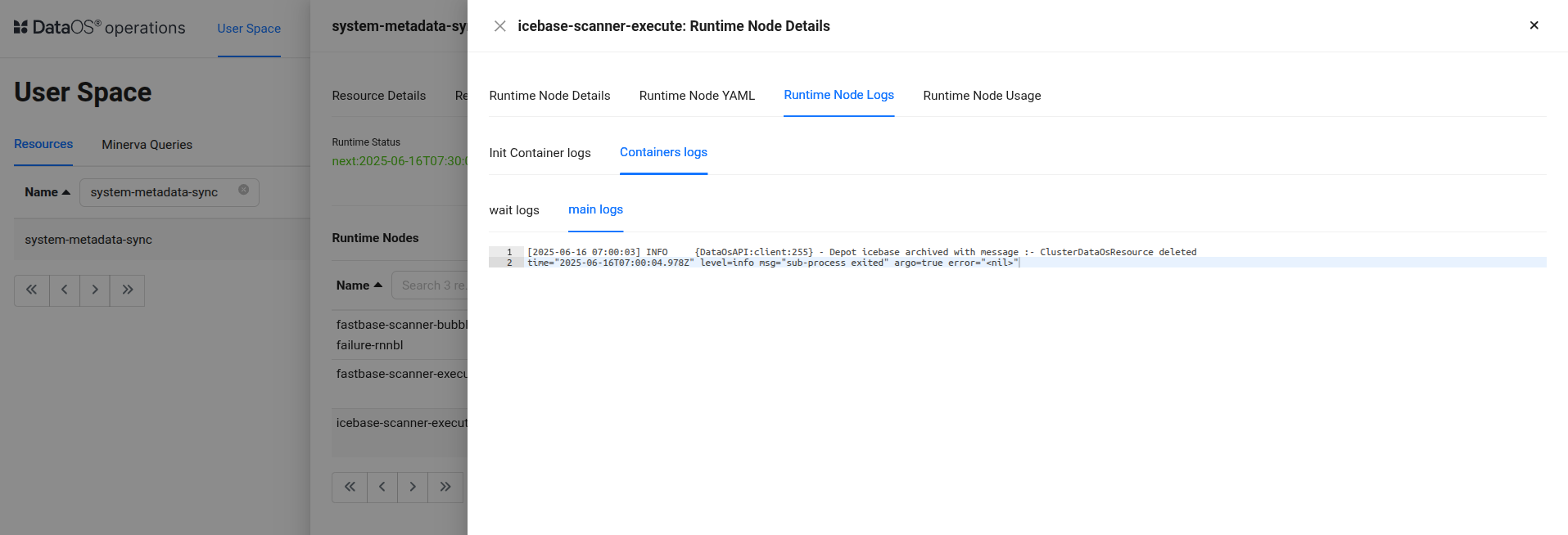Image resolution: width=1568 pixels, height=535 pixels.
Task: Click the DataOS operations logo
Action: [x=100, y=28]
